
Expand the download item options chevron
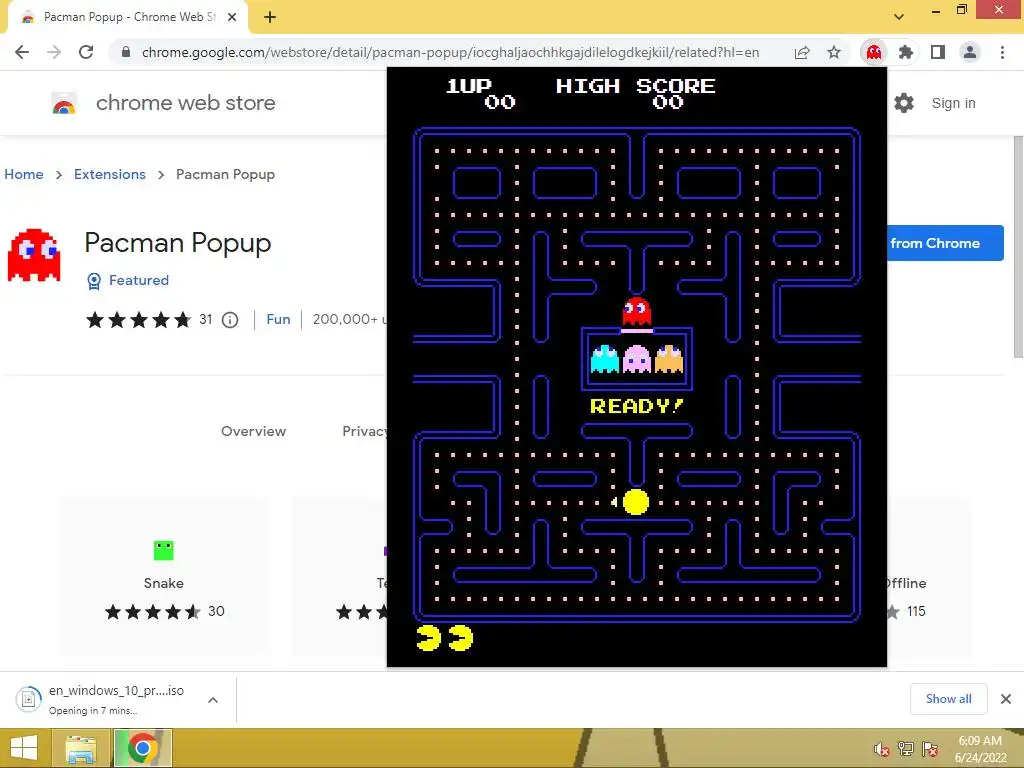click(213, 700)
